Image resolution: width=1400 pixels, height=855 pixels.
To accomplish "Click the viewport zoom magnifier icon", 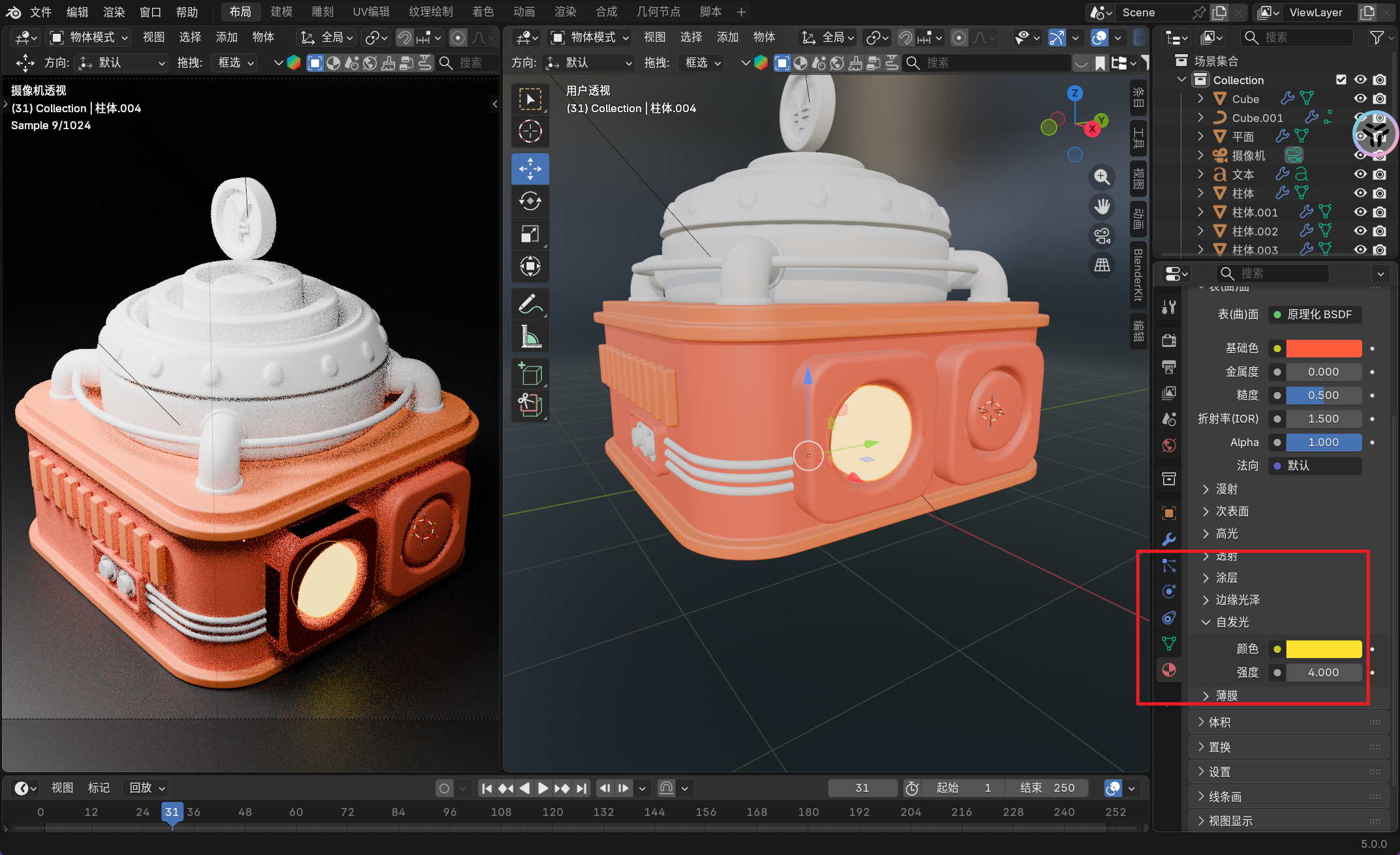I will point(1102,177).
